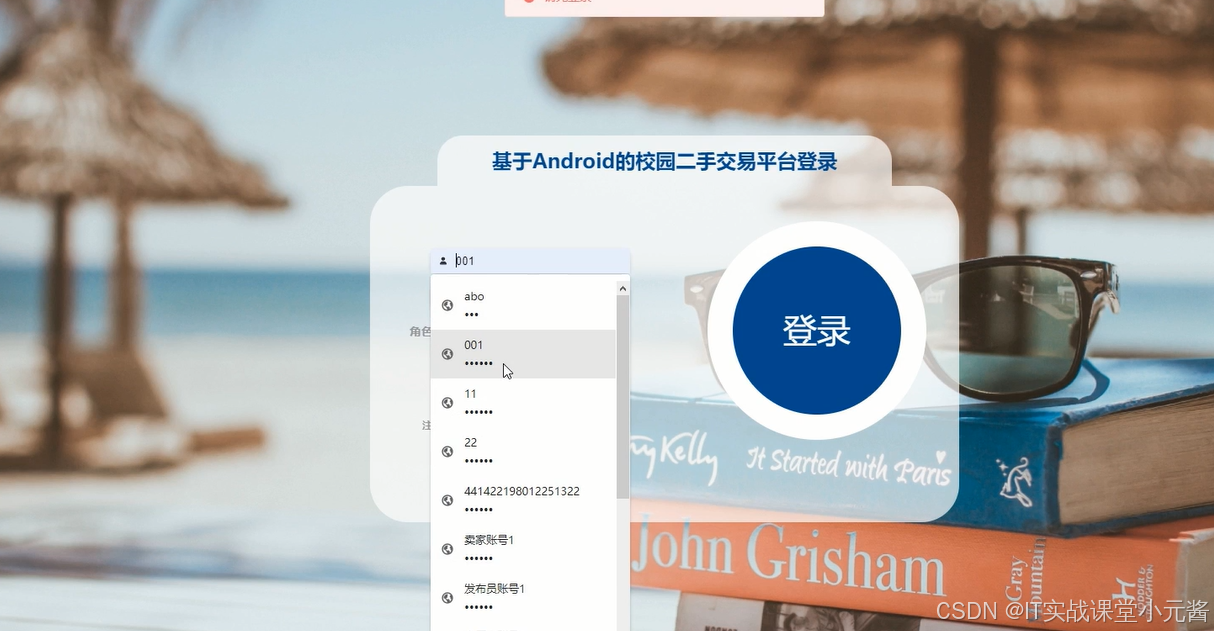Click globe icon beside the 11 entry
Viewport: 1214px width, 631px height.
pos(447,402)
